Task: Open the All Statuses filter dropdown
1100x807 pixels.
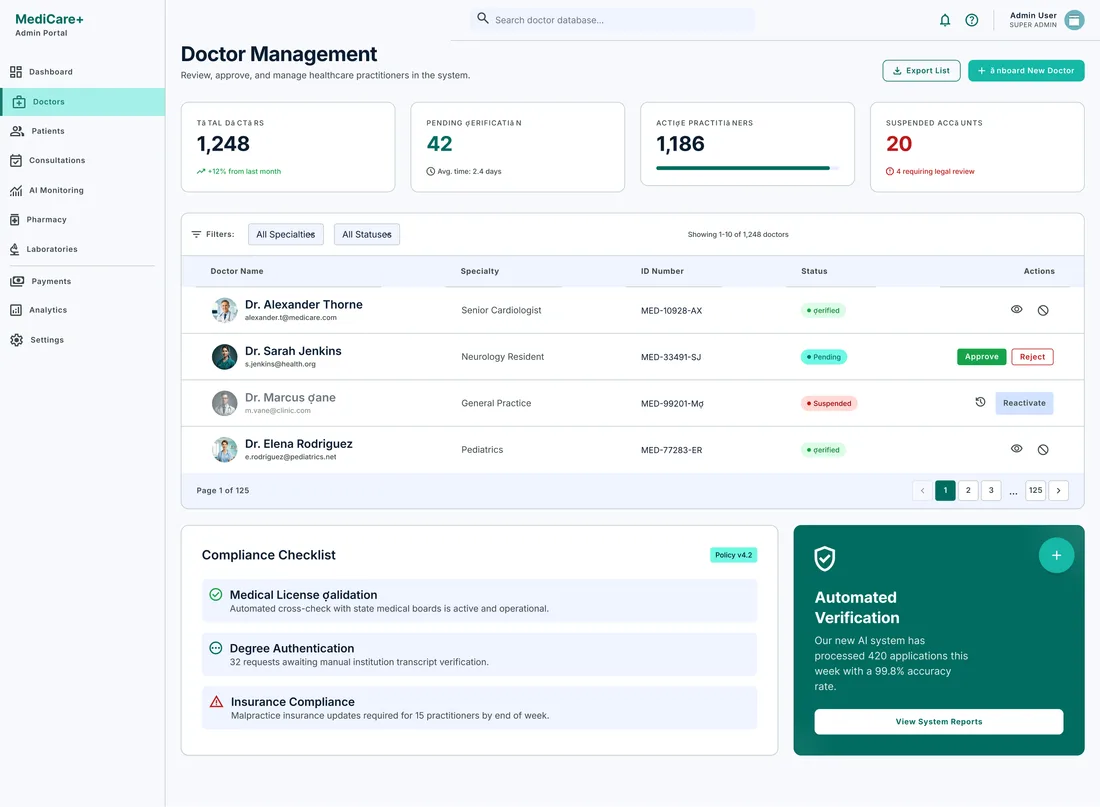Action: 367,234
